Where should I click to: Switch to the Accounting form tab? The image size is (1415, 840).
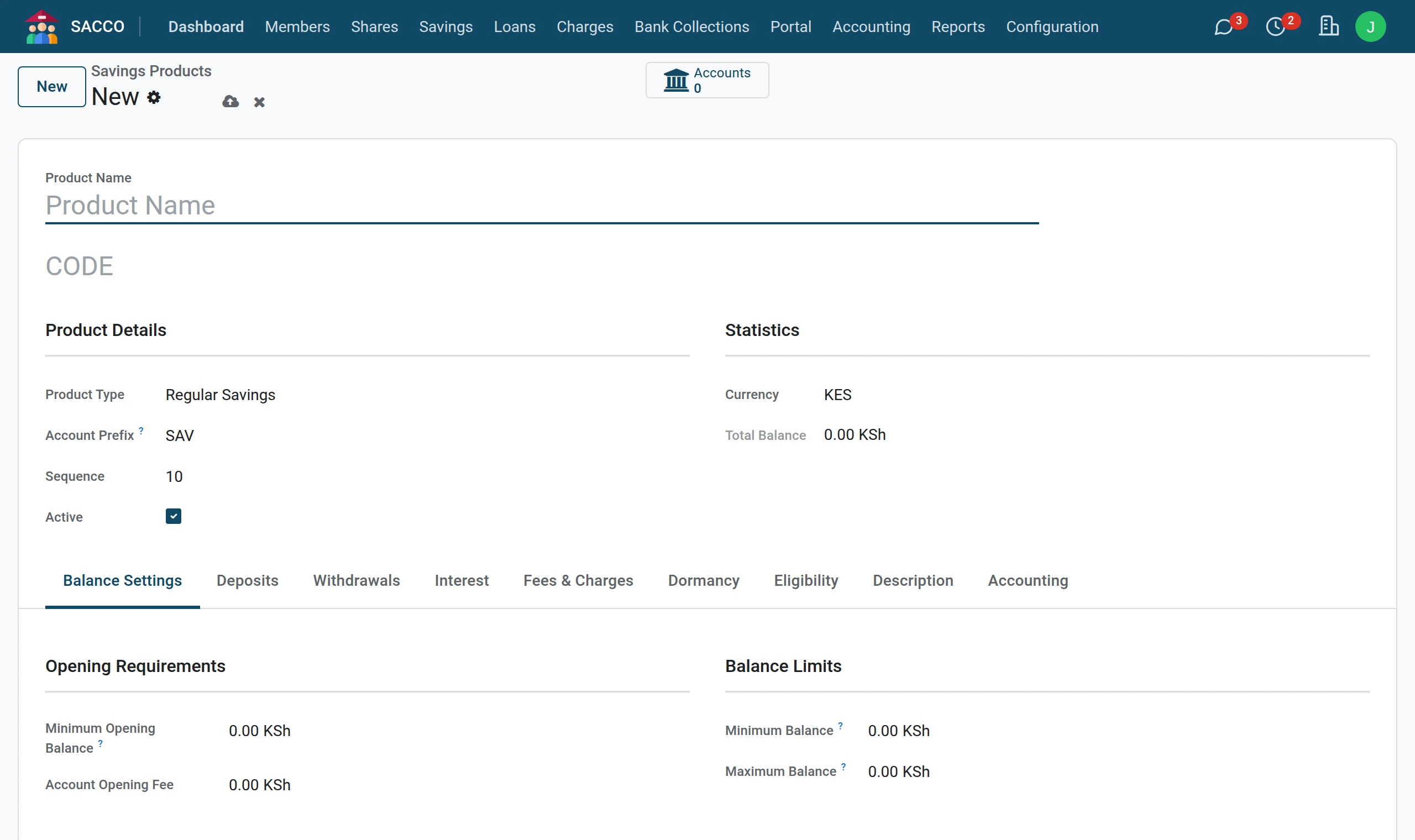(x=1028, y=581)
